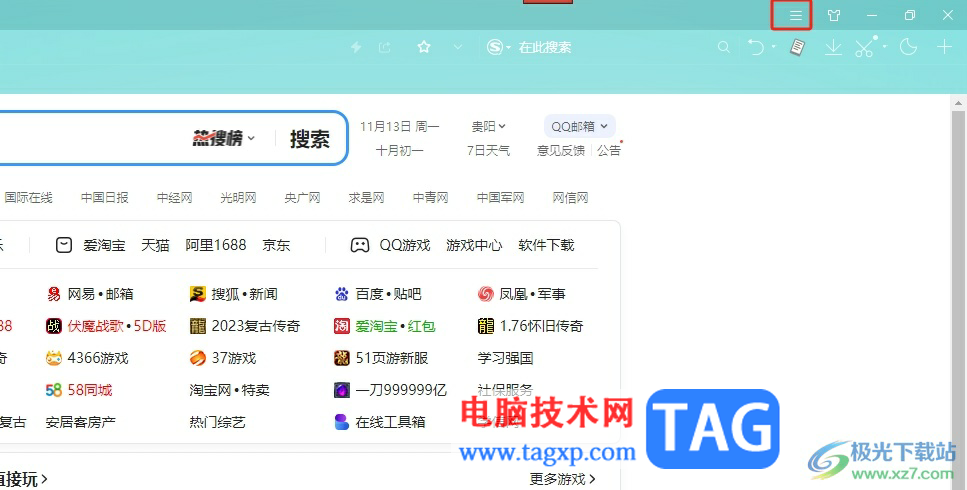Click the plus add extension icon
The height and width of the screenshot is (490, 967).
944,47
